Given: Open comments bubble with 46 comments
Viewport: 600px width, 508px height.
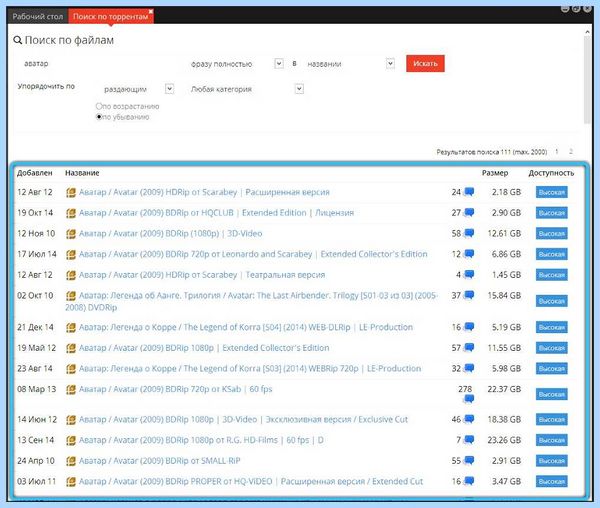Looking at the screenshot, I should 469,419.
